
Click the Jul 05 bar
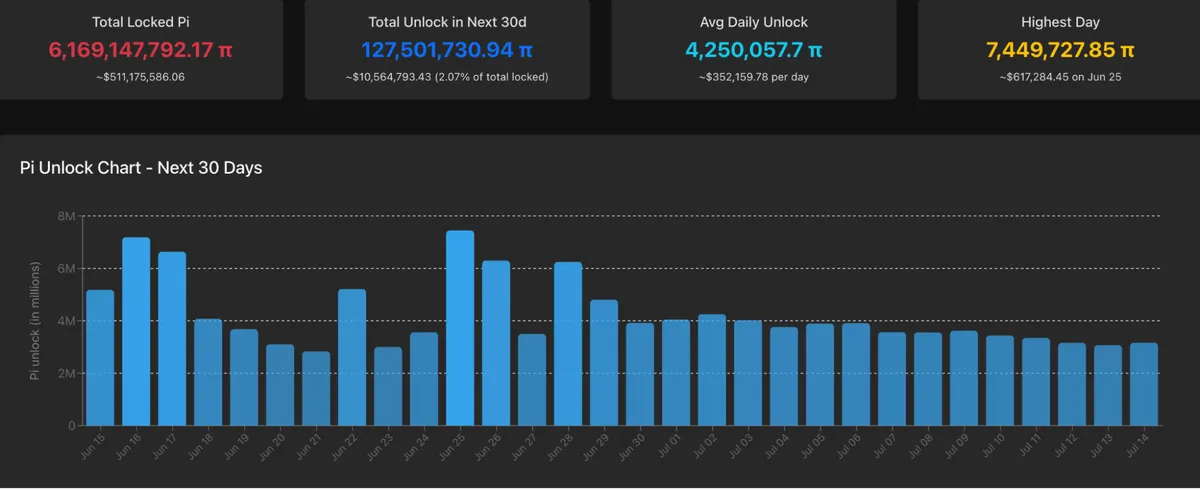coord(820,375)
